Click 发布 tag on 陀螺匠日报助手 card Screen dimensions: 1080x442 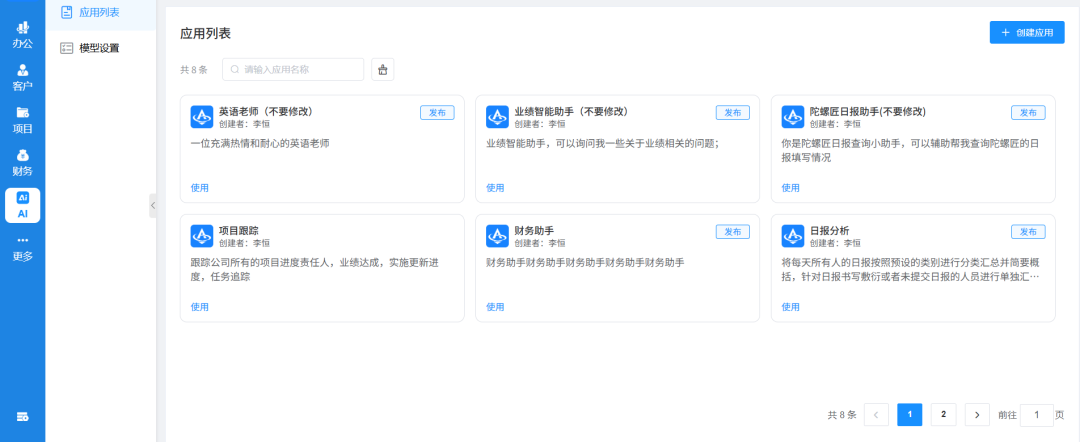coord(1028,113)
